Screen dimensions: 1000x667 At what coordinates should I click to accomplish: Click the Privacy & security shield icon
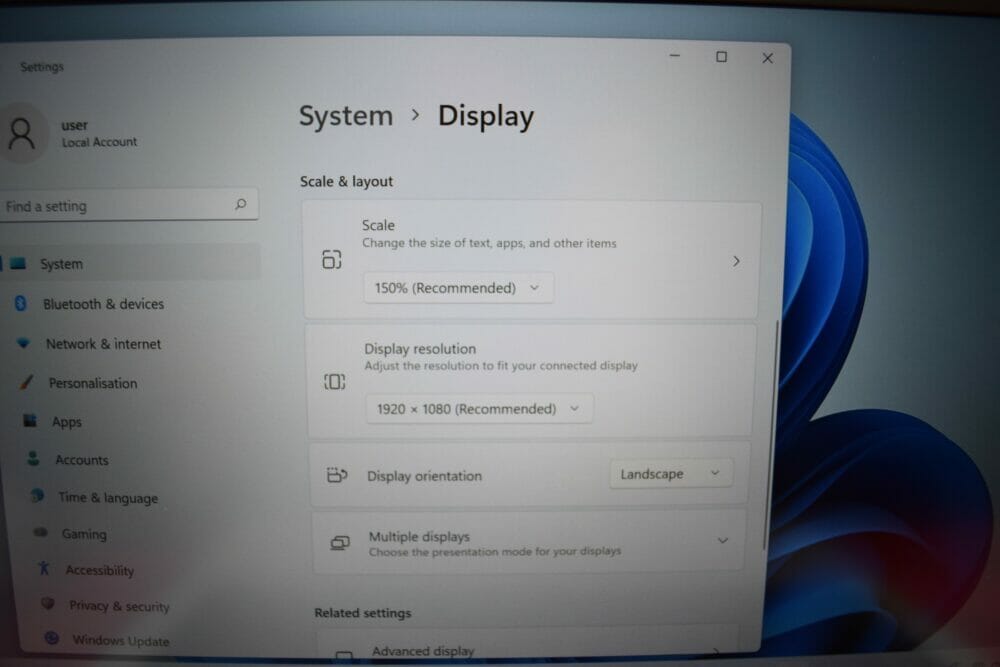click(x=48, y=603)
